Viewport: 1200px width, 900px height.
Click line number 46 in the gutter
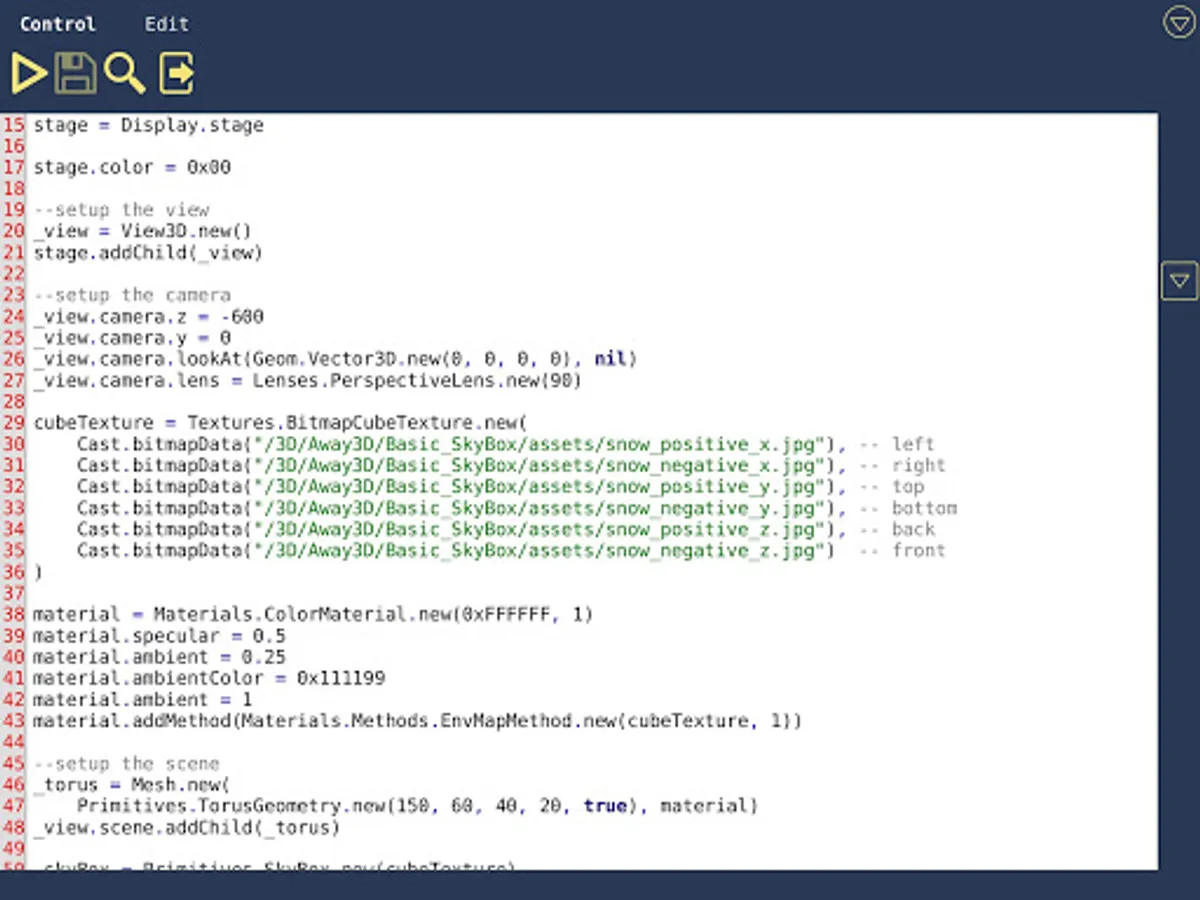tap(13, 785)
